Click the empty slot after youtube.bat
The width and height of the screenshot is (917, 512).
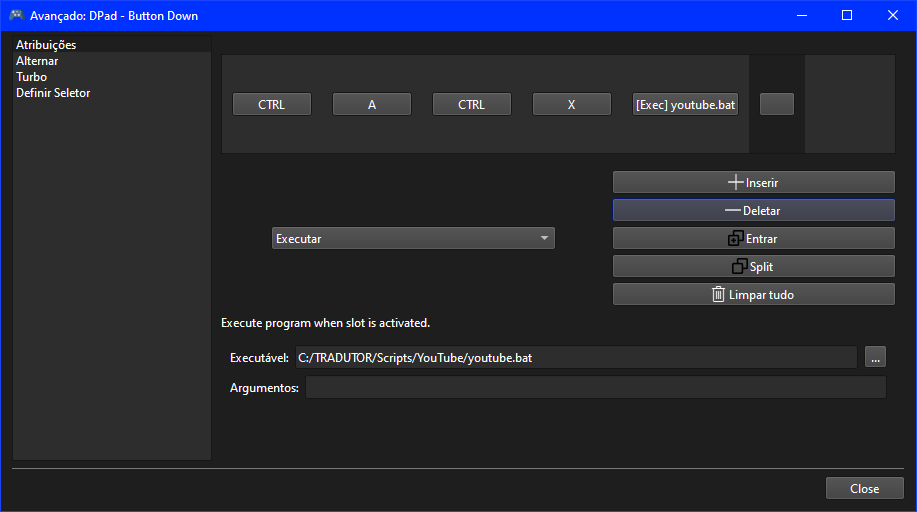point(777,104)
